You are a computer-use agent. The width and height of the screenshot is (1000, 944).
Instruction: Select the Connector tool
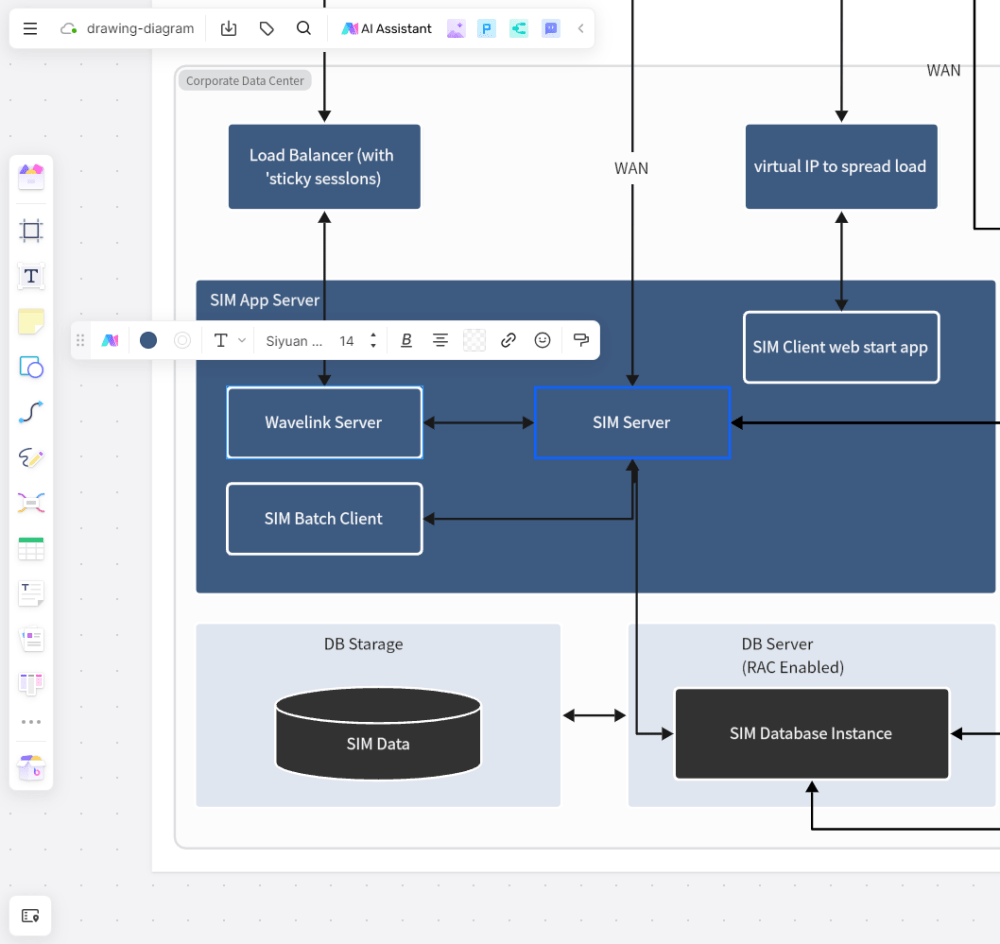pyautogui.click(x=31, y=411)
